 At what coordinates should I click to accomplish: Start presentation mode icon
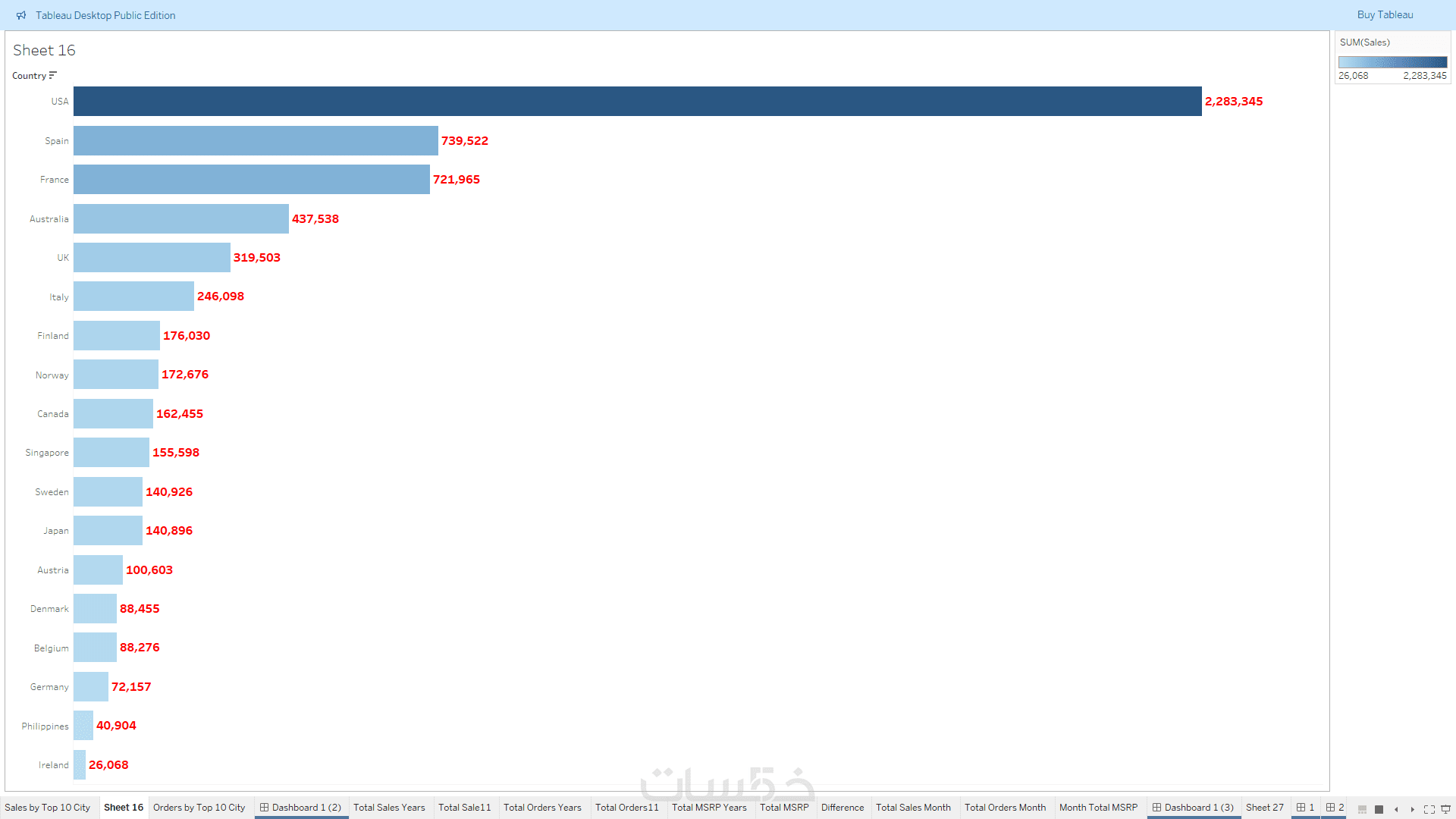(1445, 809)
